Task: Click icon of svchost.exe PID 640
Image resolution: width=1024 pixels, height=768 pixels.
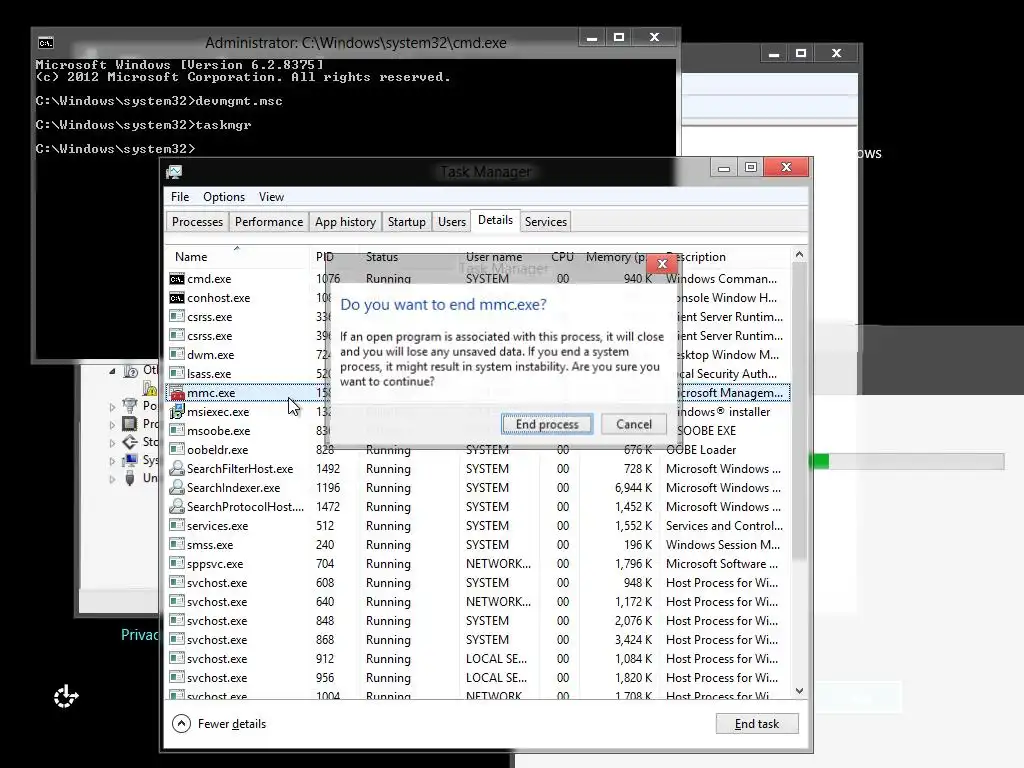Action: click(x=176, y=601)
